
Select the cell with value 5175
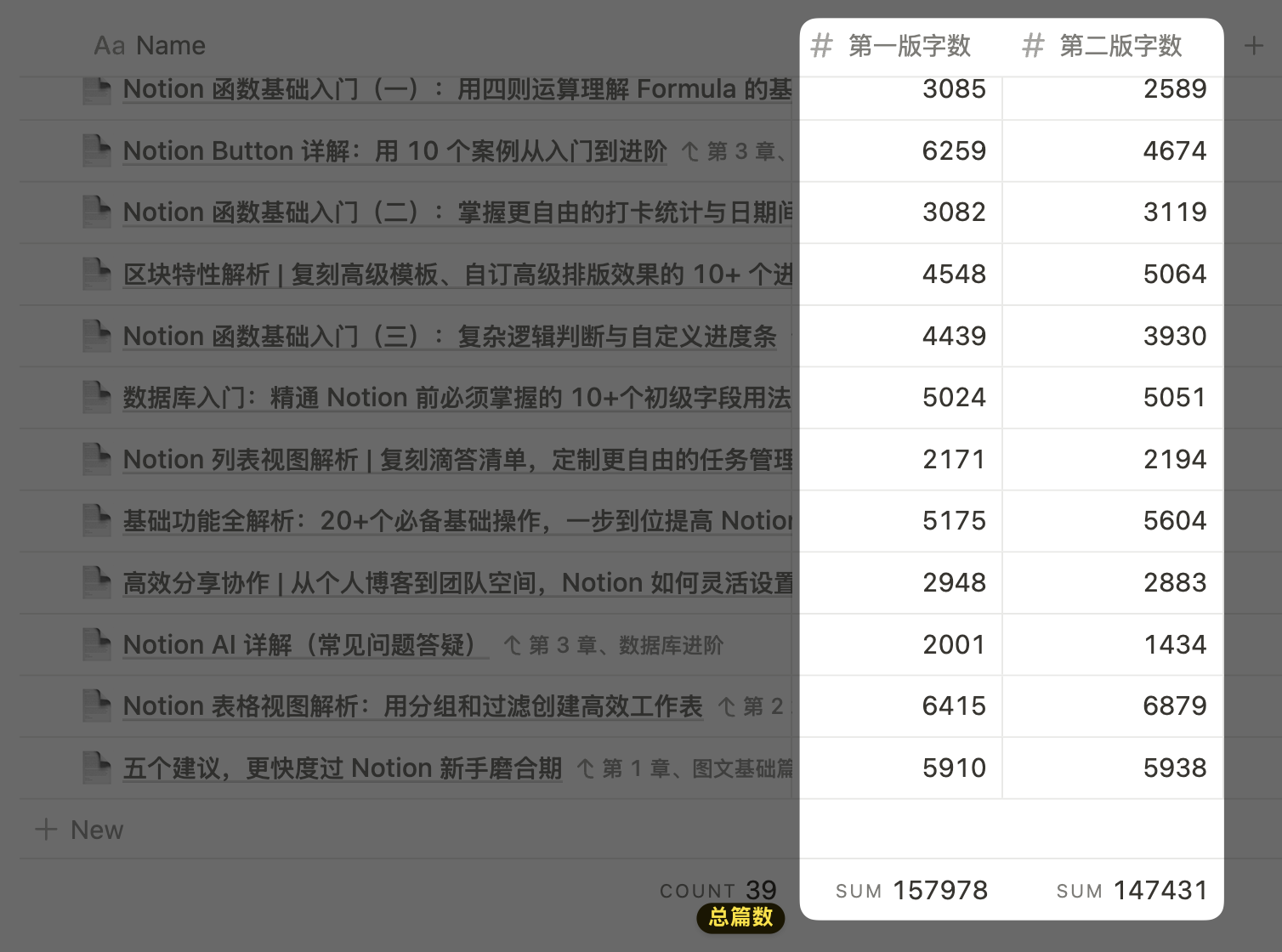click(x=901, y=521)
